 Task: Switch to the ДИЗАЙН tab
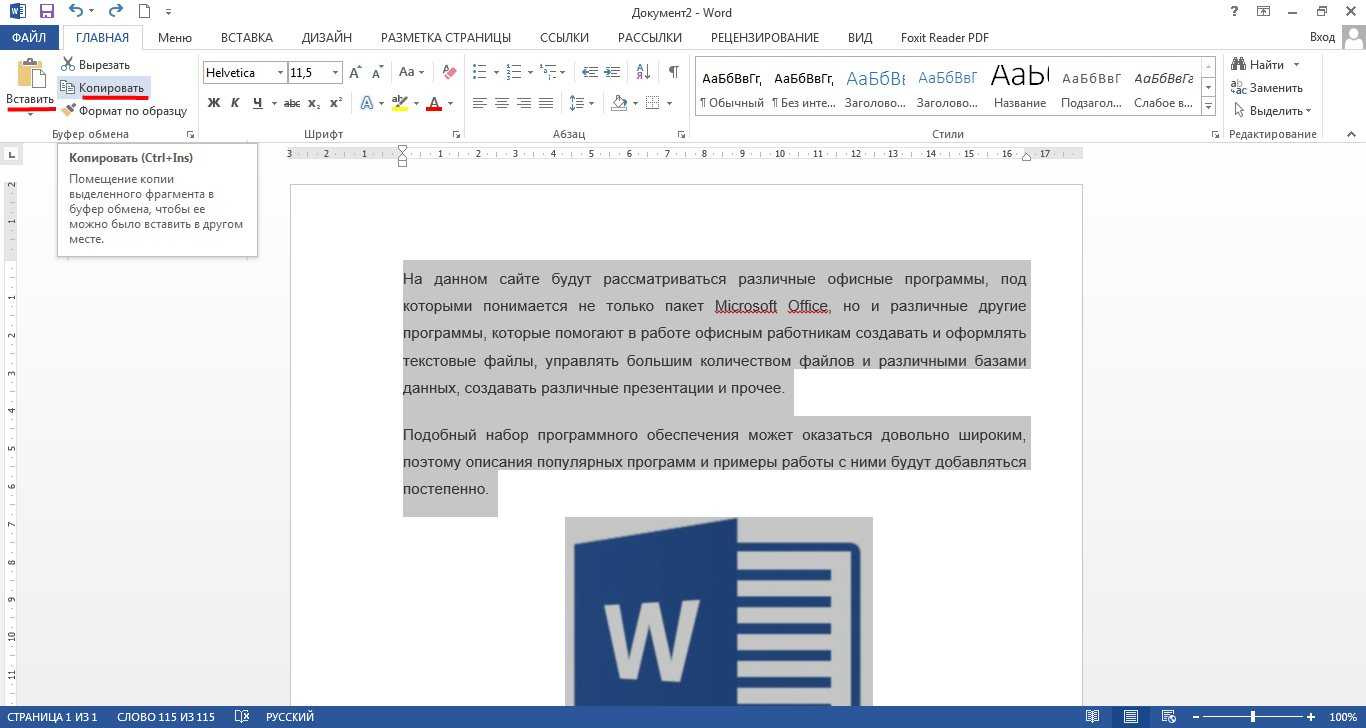[x=327, y=38]
